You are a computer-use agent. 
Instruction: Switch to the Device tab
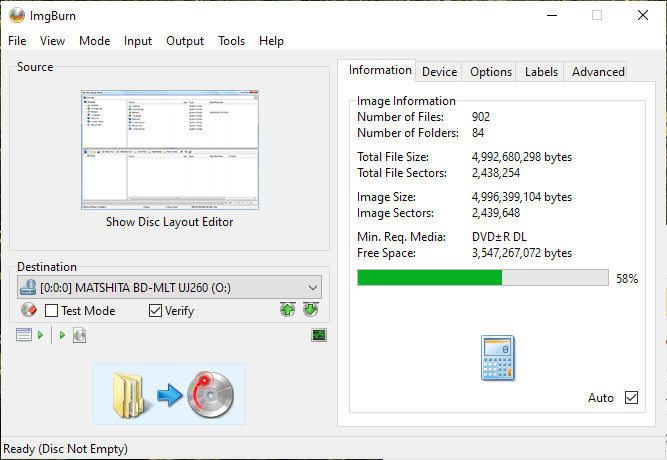[439, 71]
